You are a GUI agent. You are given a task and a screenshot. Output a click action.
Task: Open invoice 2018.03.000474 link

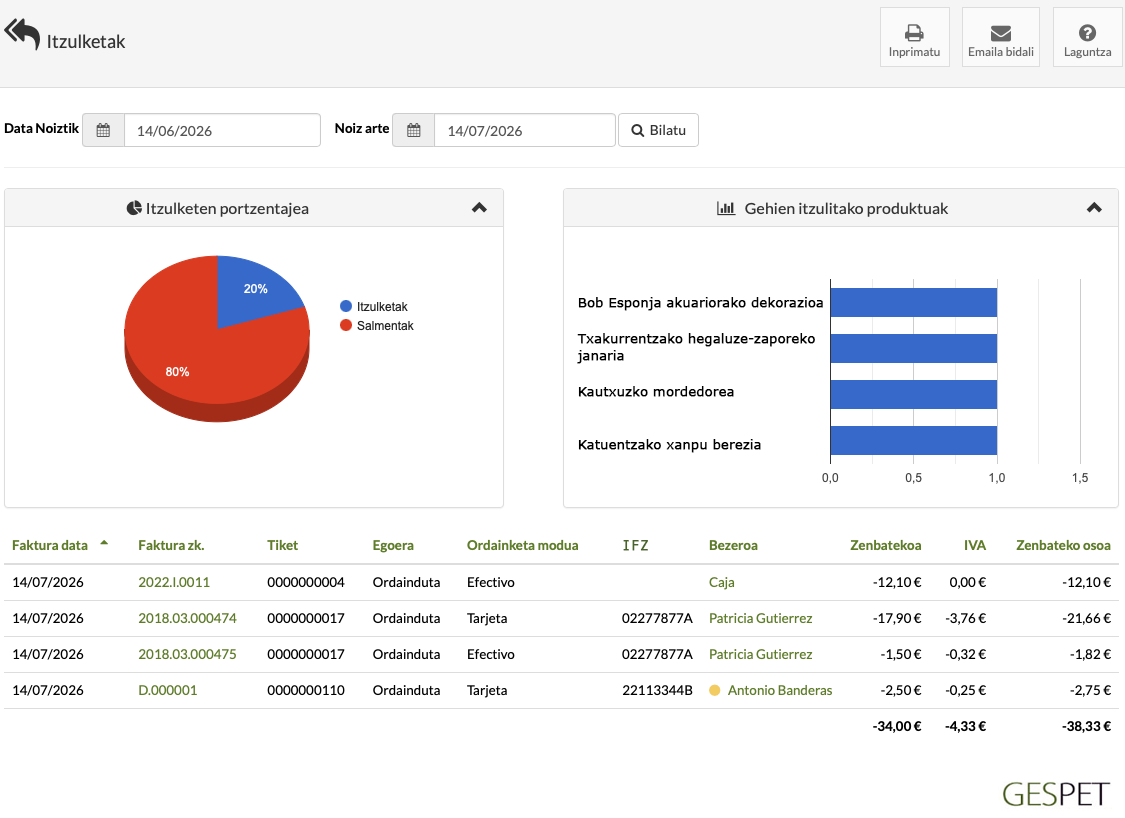click(x=187, y=619)
